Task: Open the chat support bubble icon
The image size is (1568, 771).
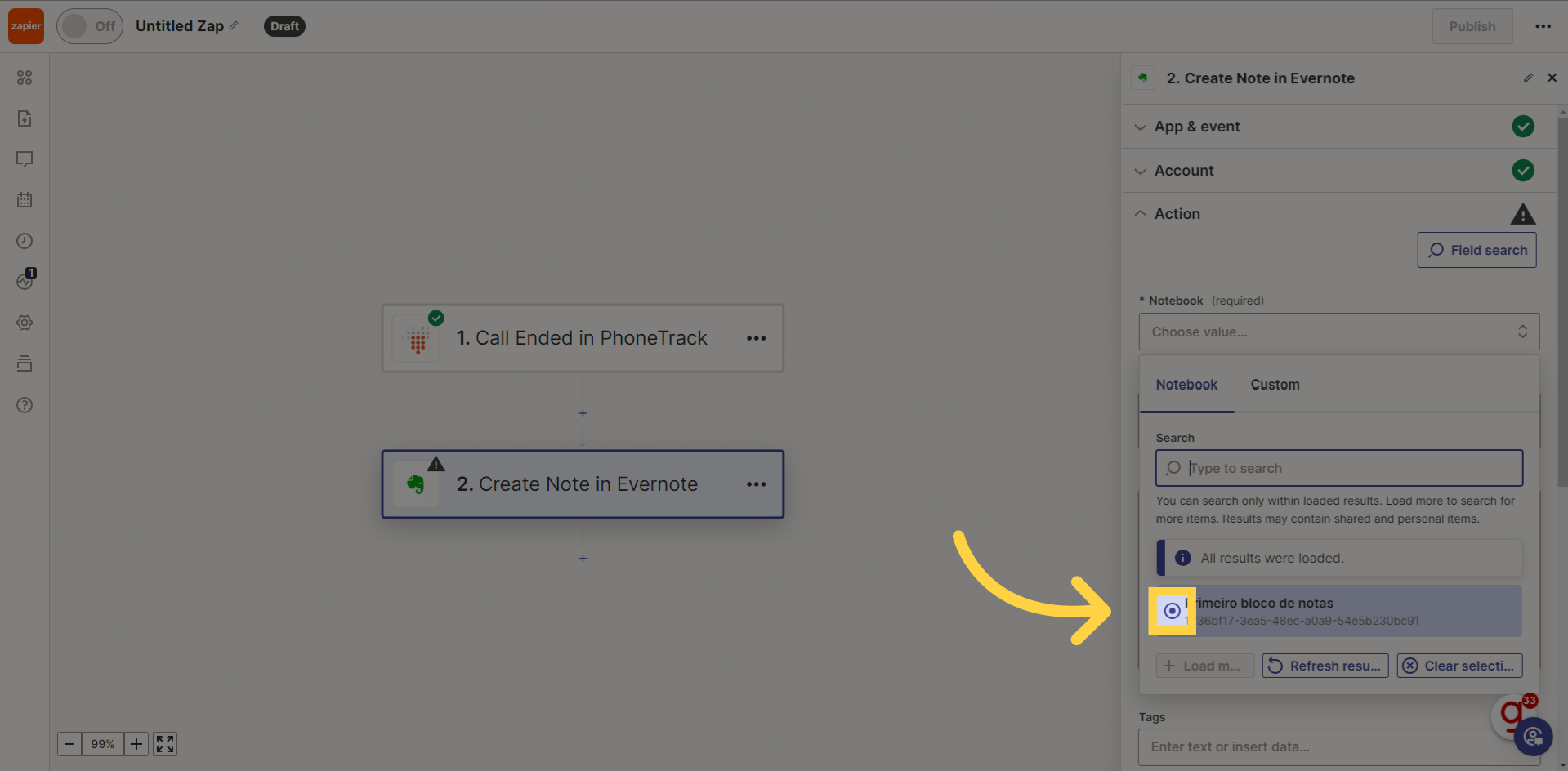Action: click(x=1533, y=738)
